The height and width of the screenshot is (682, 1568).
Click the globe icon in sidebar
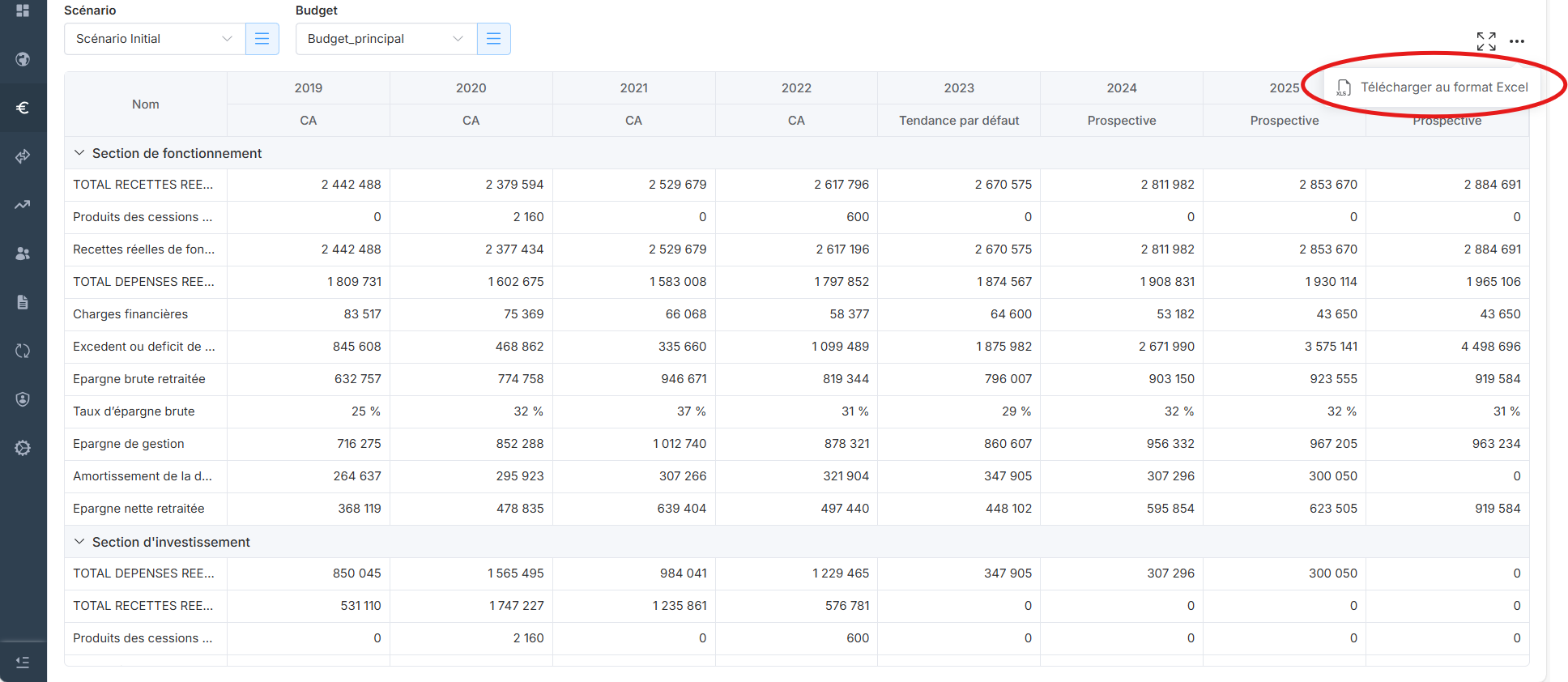tap(23, 59)
